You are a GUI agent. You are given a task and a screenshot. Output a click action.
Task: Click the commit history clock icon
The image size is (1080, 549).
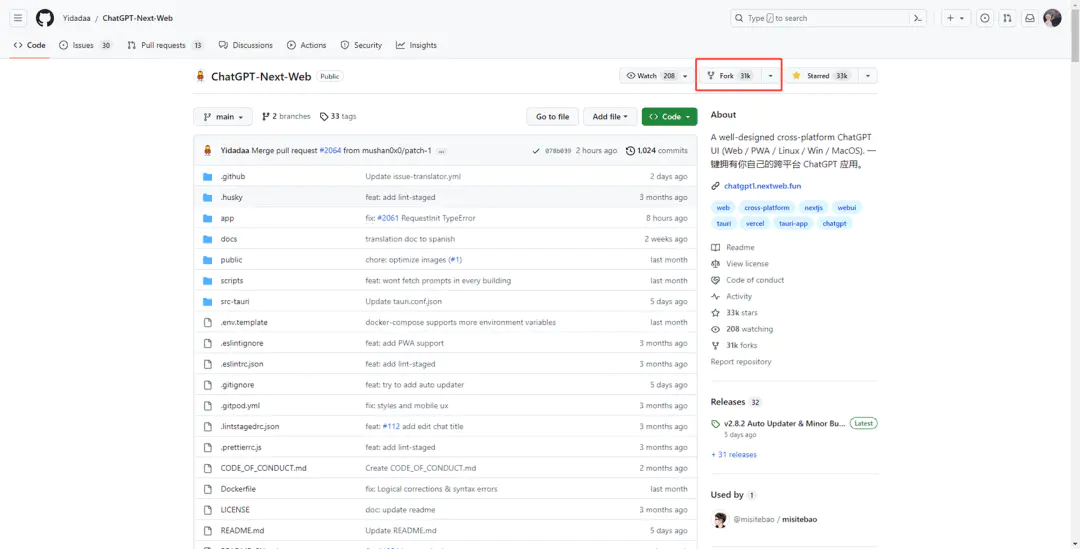click(630, 151)
